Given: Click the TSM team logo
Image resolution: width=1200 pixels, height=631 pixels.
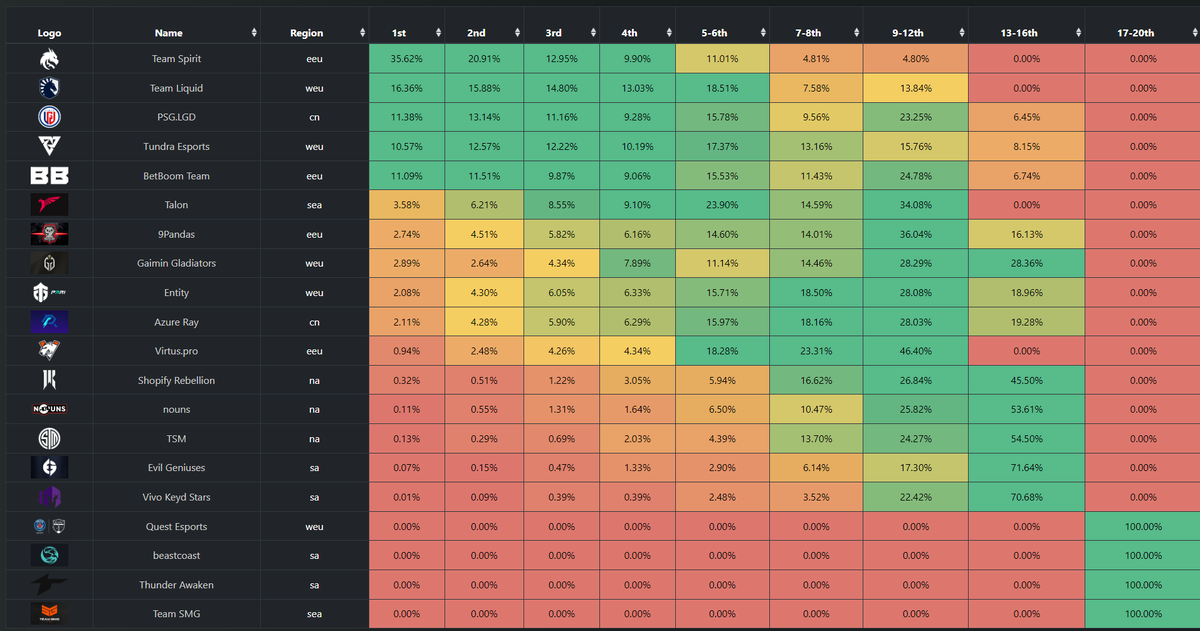Looking at the screenshot, I should (x=49, y=439).
